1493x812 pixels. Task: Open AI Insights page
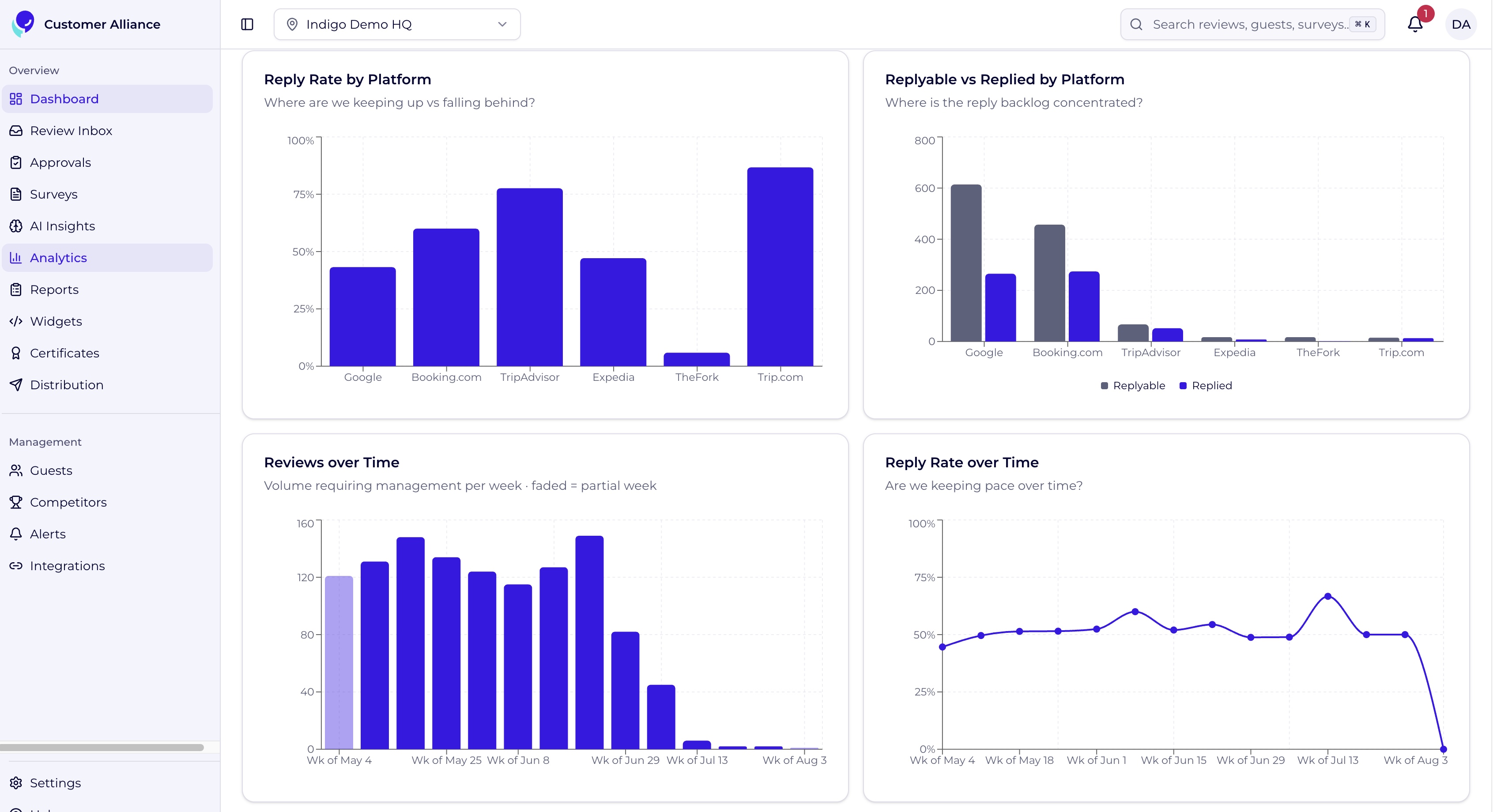click(x=107, y=226)
